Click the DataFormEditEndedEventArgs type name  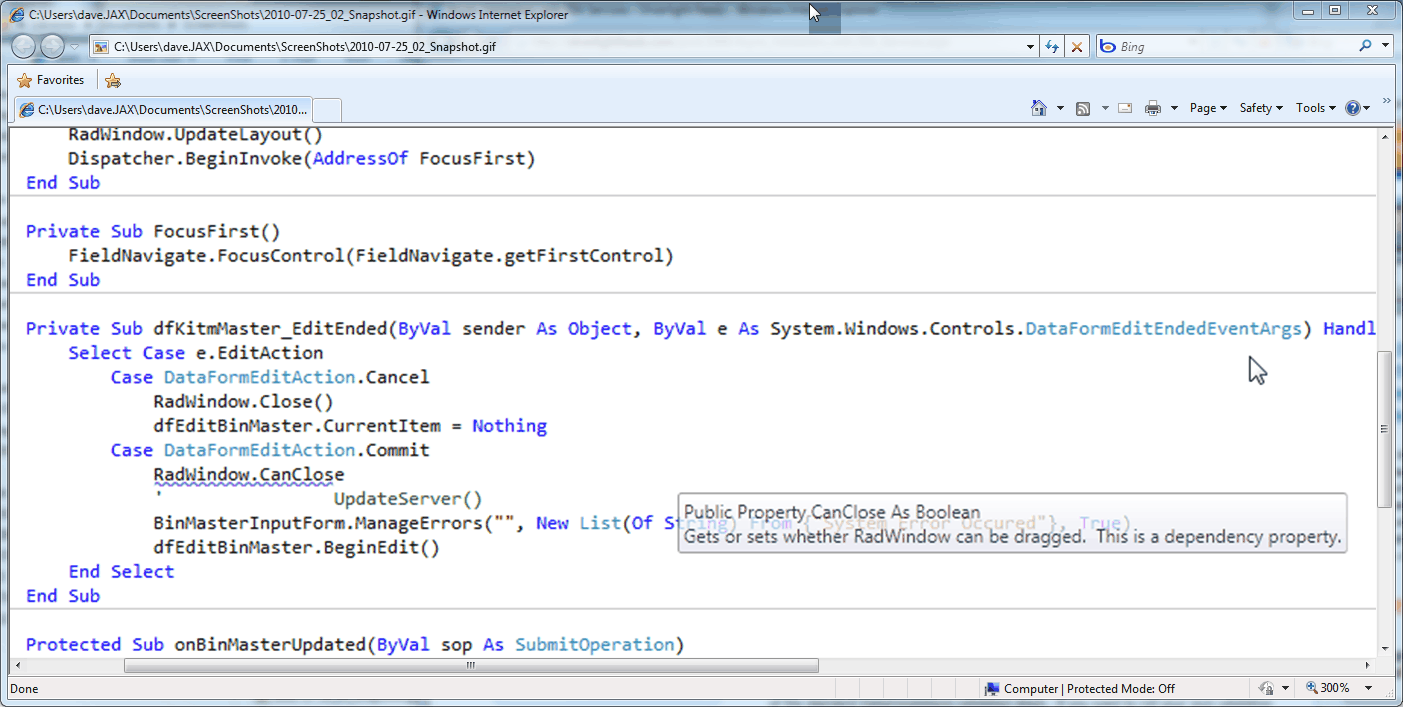coord(1163,329)
